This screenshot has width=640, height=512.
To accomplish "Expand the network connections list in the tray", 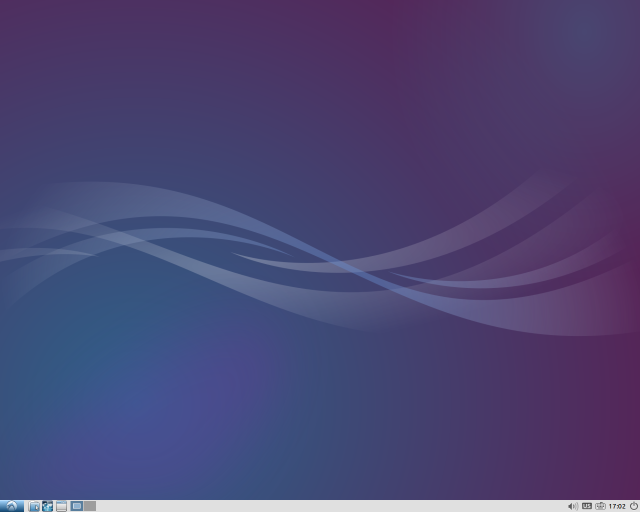I will 601,506.
